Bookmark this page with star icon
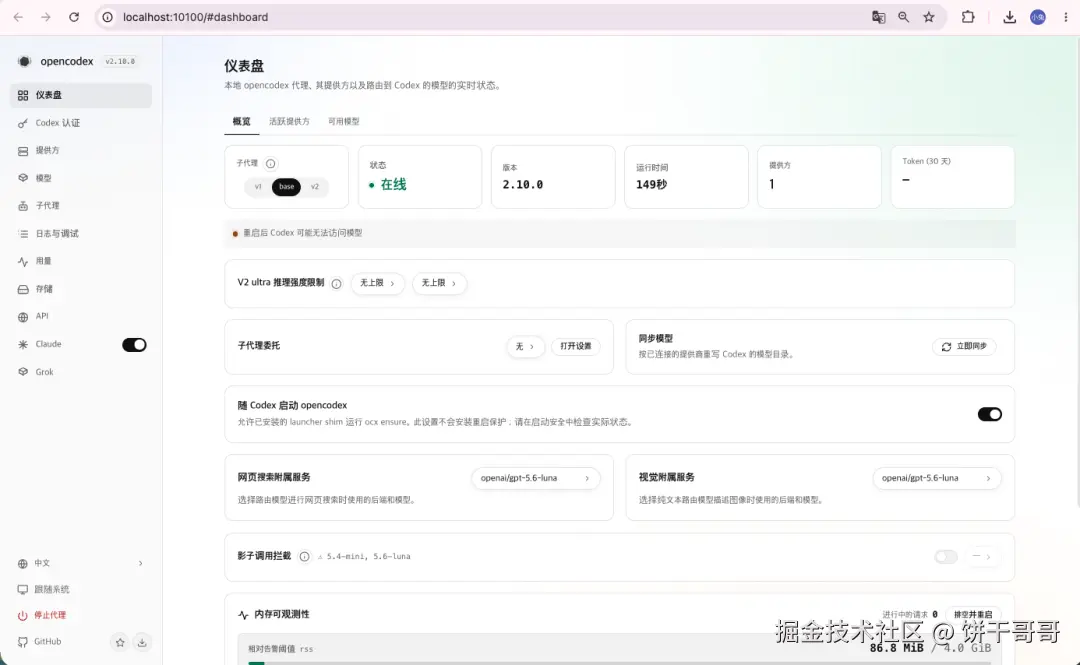The height and width of the screenshot is (665, 1080). click(x=929, y=17)
